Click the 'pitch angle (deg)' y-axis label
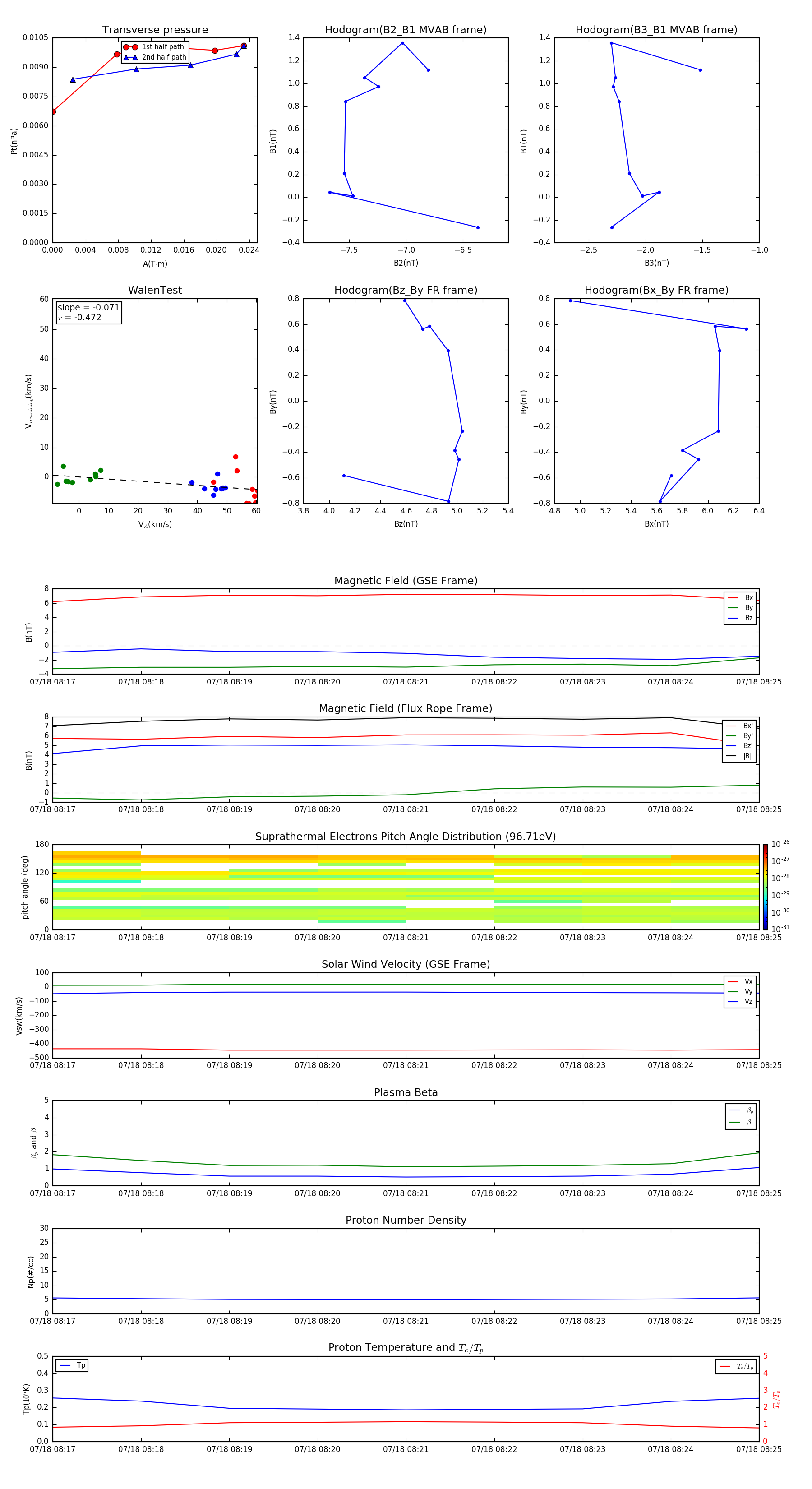 25,887
